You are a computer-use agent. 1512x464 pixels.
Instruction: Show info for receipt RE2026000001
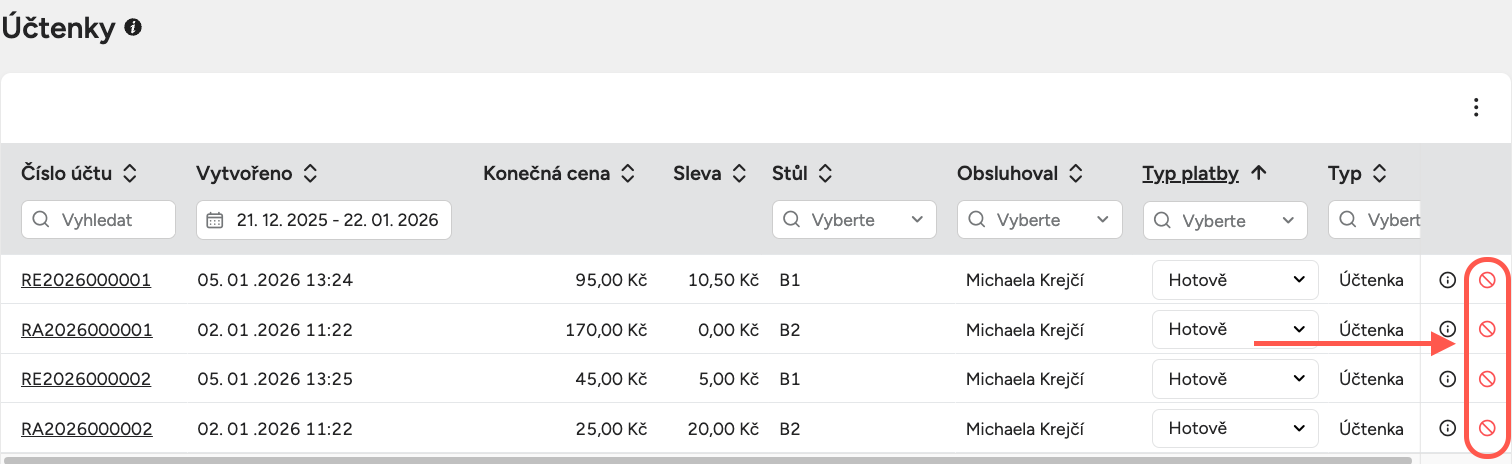pos(1446,281)
